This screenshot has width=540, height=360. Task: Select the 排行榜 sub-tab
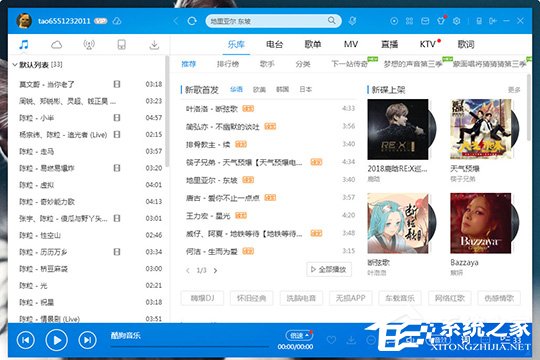click(228, 64)
